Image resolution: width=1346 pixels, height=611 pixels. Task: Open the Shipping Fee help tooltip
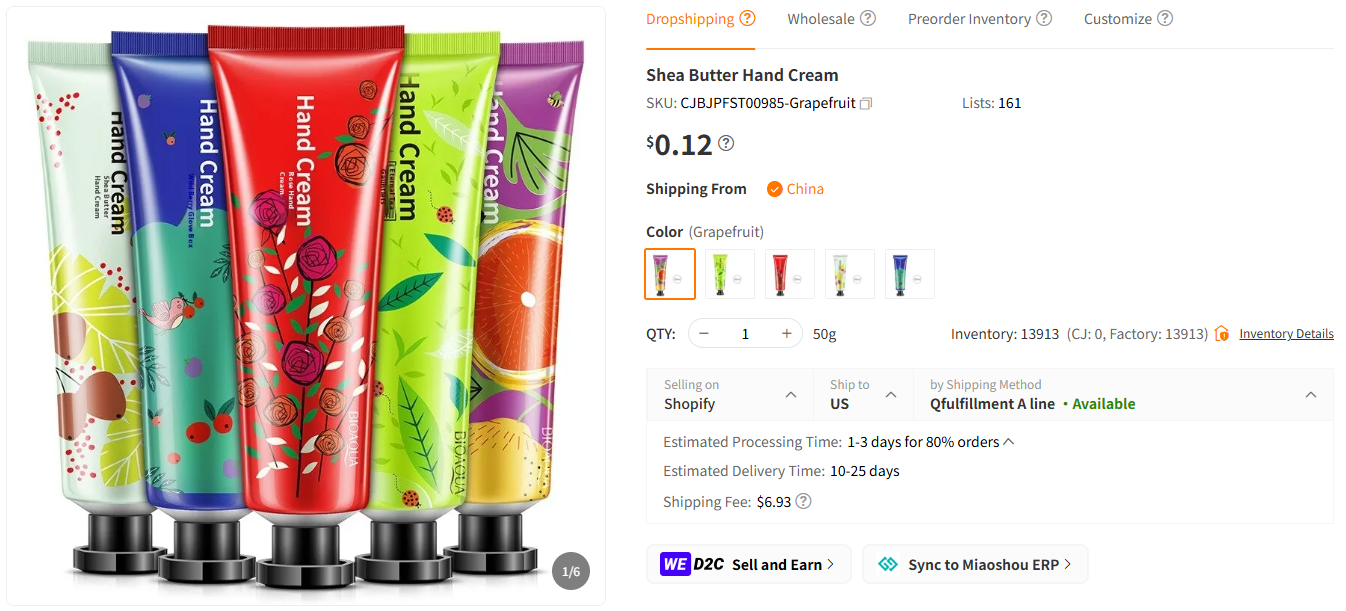(x=802, y=501)
